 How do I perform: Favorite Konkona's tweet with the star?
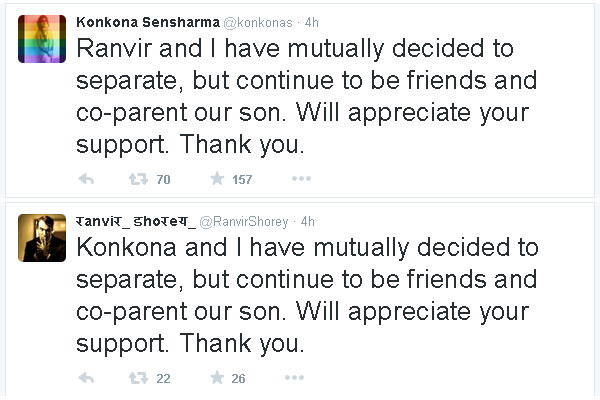pyautogui.click(x=214, y=180)
